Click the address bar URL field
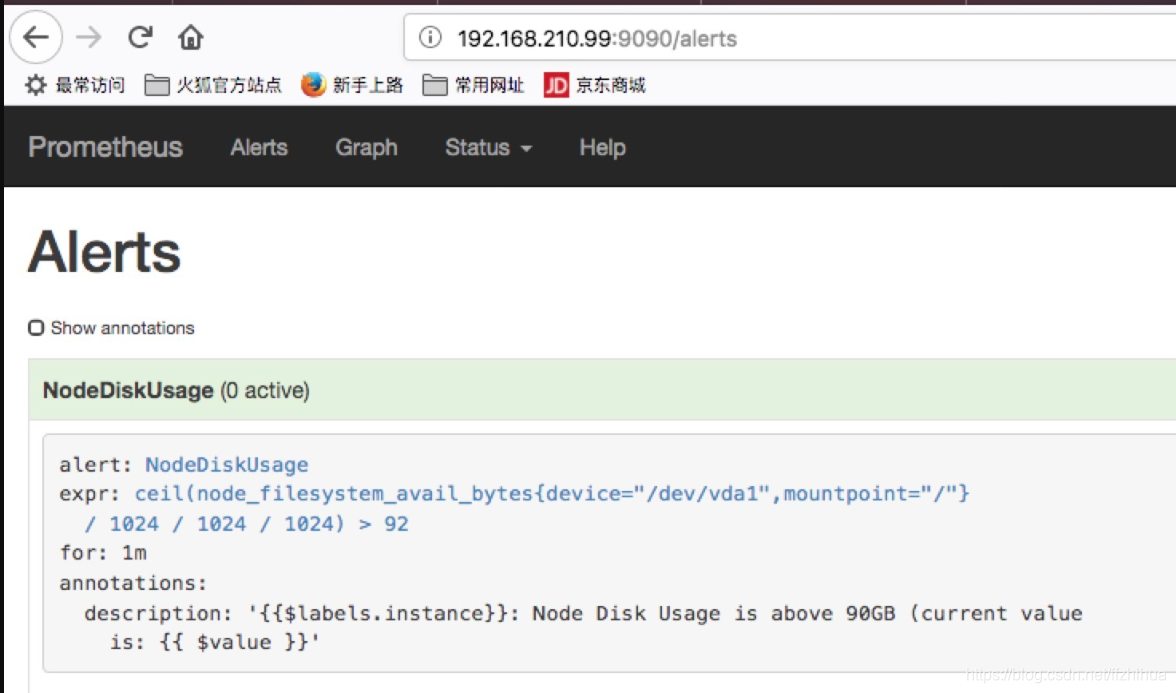The width and height of the screenshot is (1176, 693). tap(789, 38)
